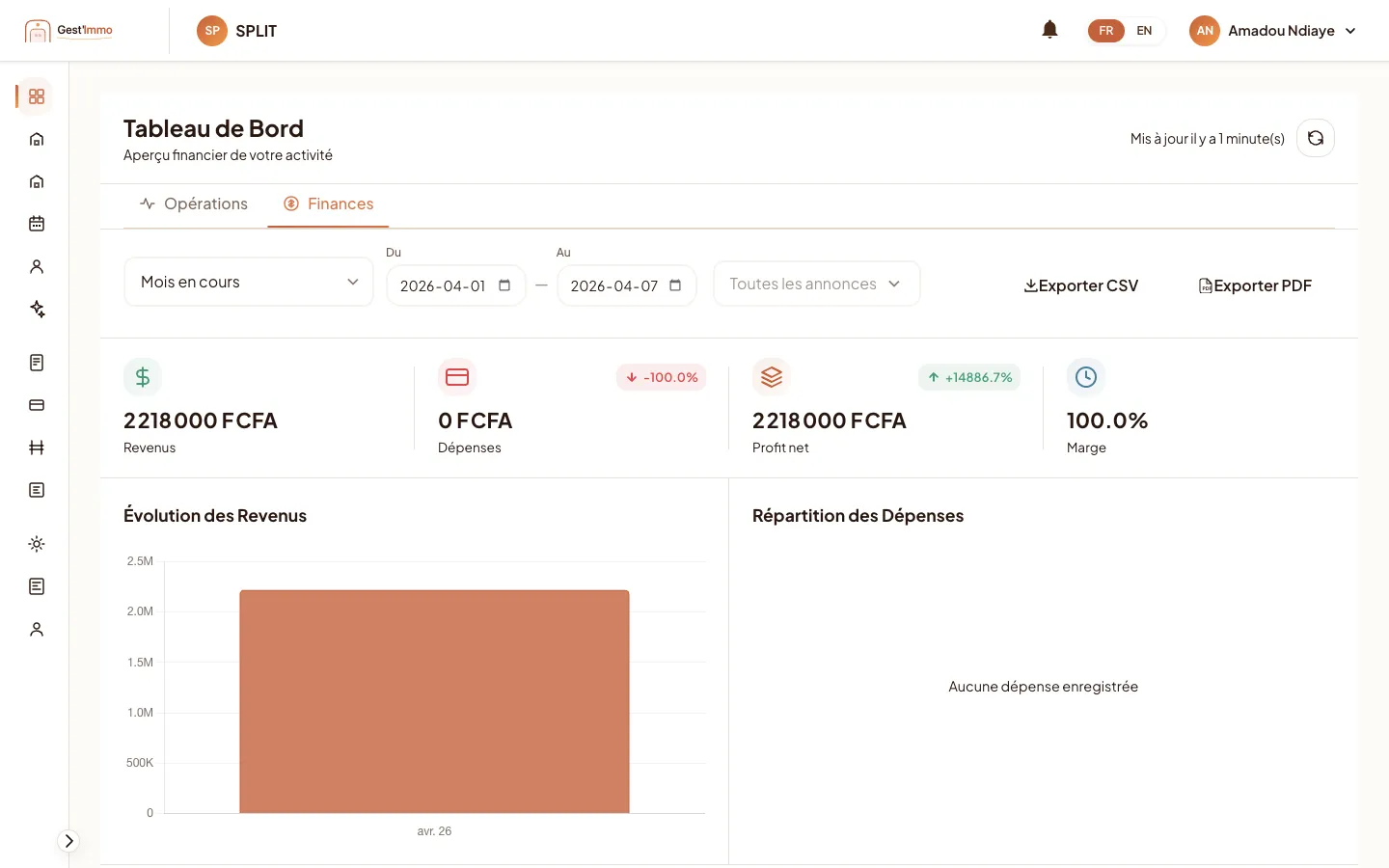Image resolution: width=1389 pixels, height=868 pixels.
Task: Click the Aucune dépense enregistrée message
Action: click(x=1044, y=687)
